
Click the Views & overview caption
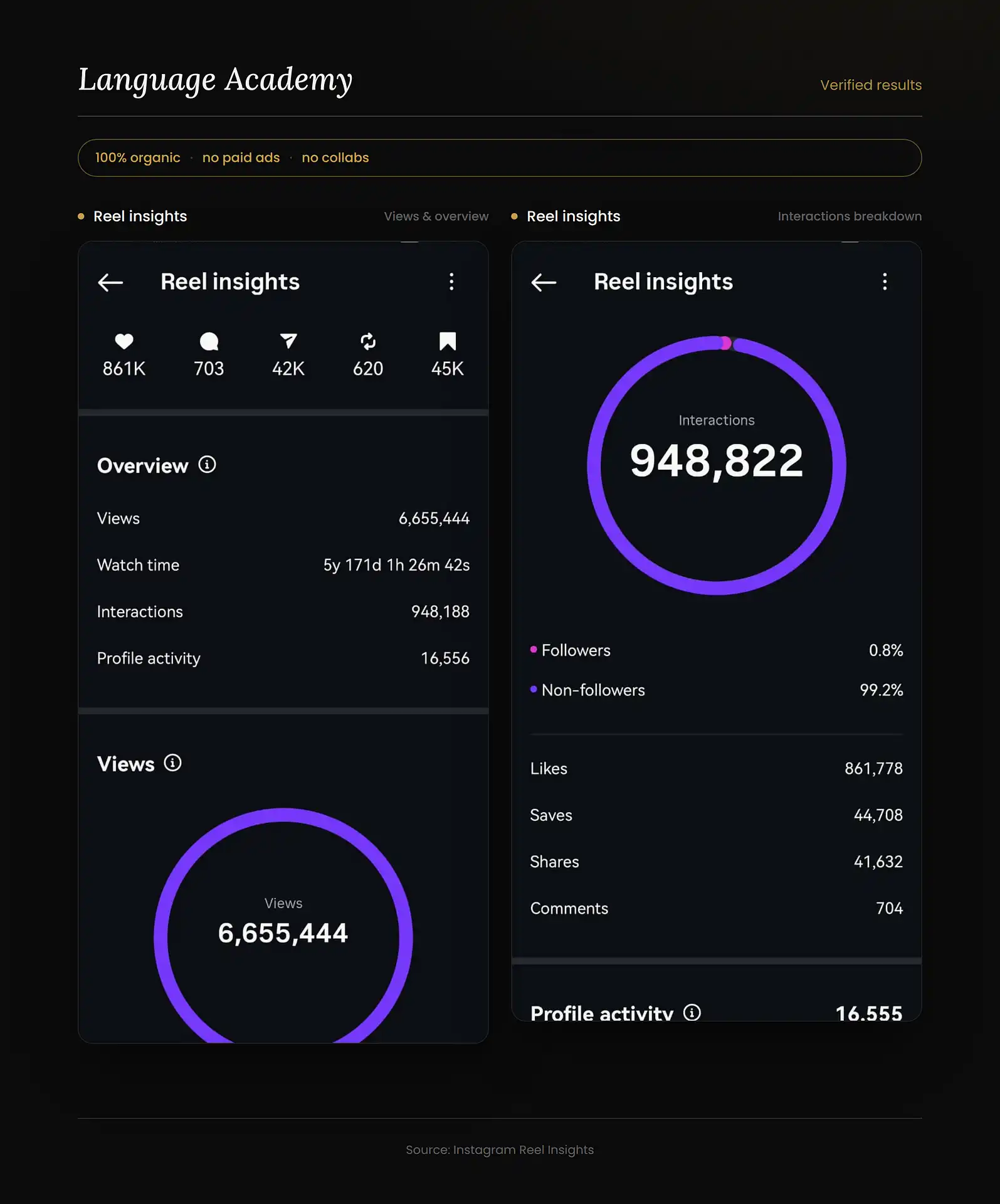click(436, 216)
